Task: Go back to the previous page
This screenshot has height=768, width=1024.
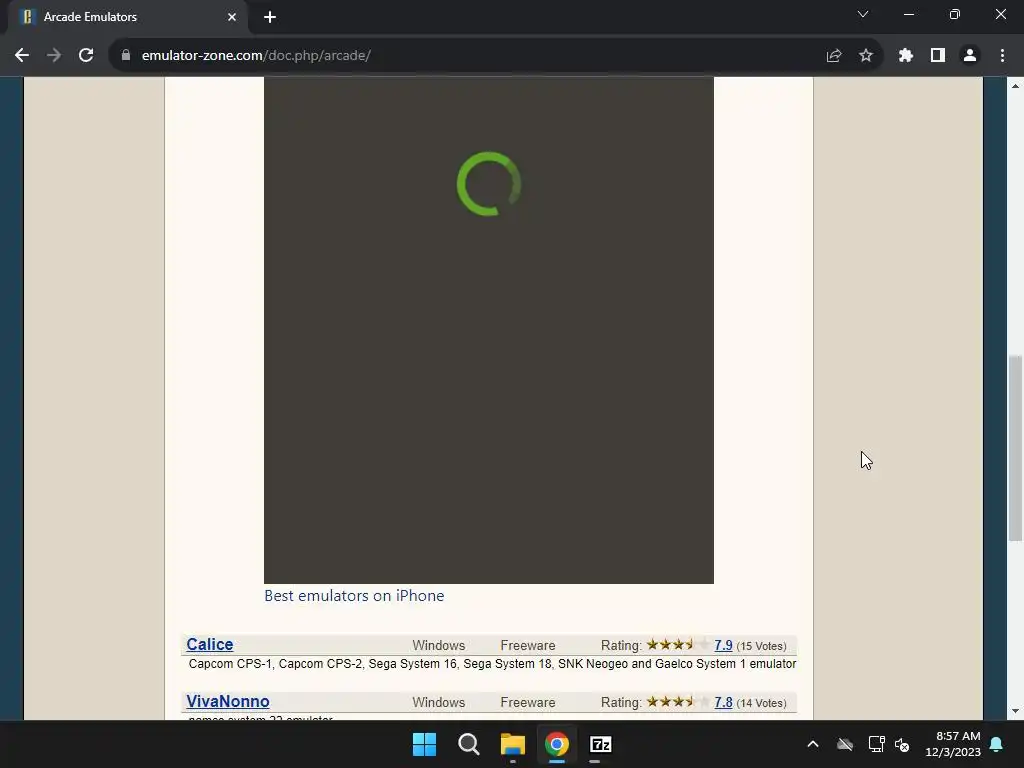Action: click(22, 56)
